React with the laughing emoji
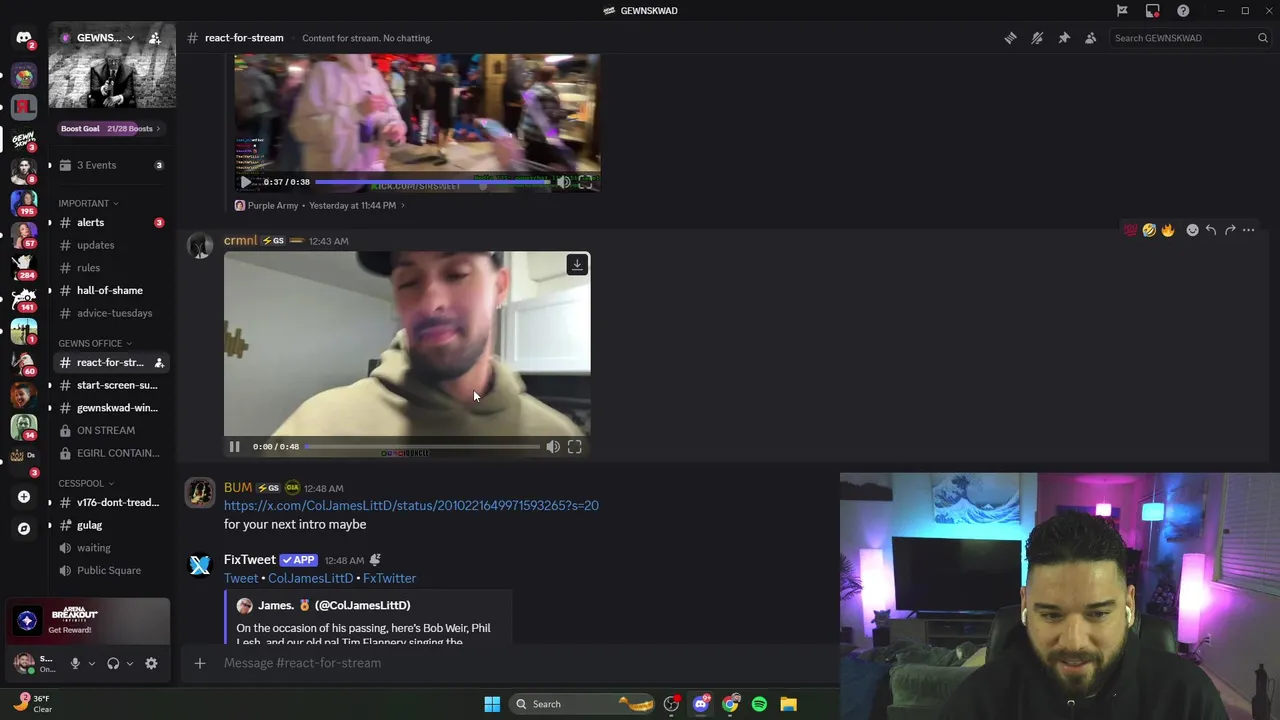1280x720 pixels. point(1149,230)
